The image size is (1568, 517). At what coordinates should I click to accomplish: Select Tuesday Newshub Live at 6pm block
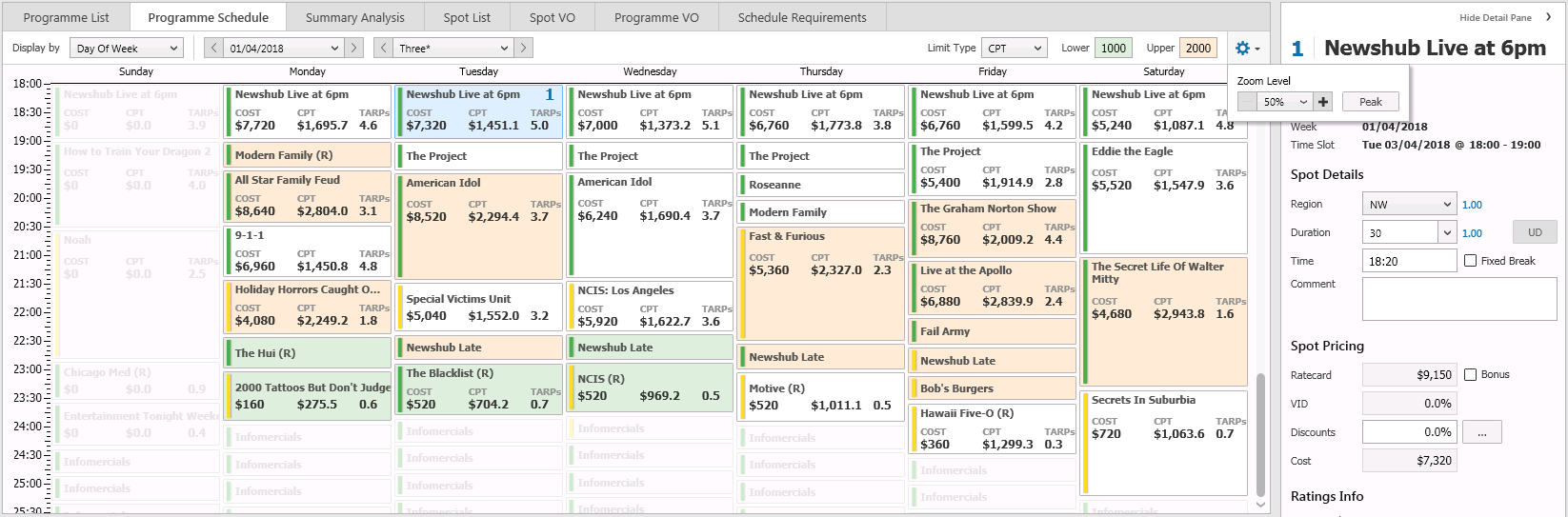(479, 111)
